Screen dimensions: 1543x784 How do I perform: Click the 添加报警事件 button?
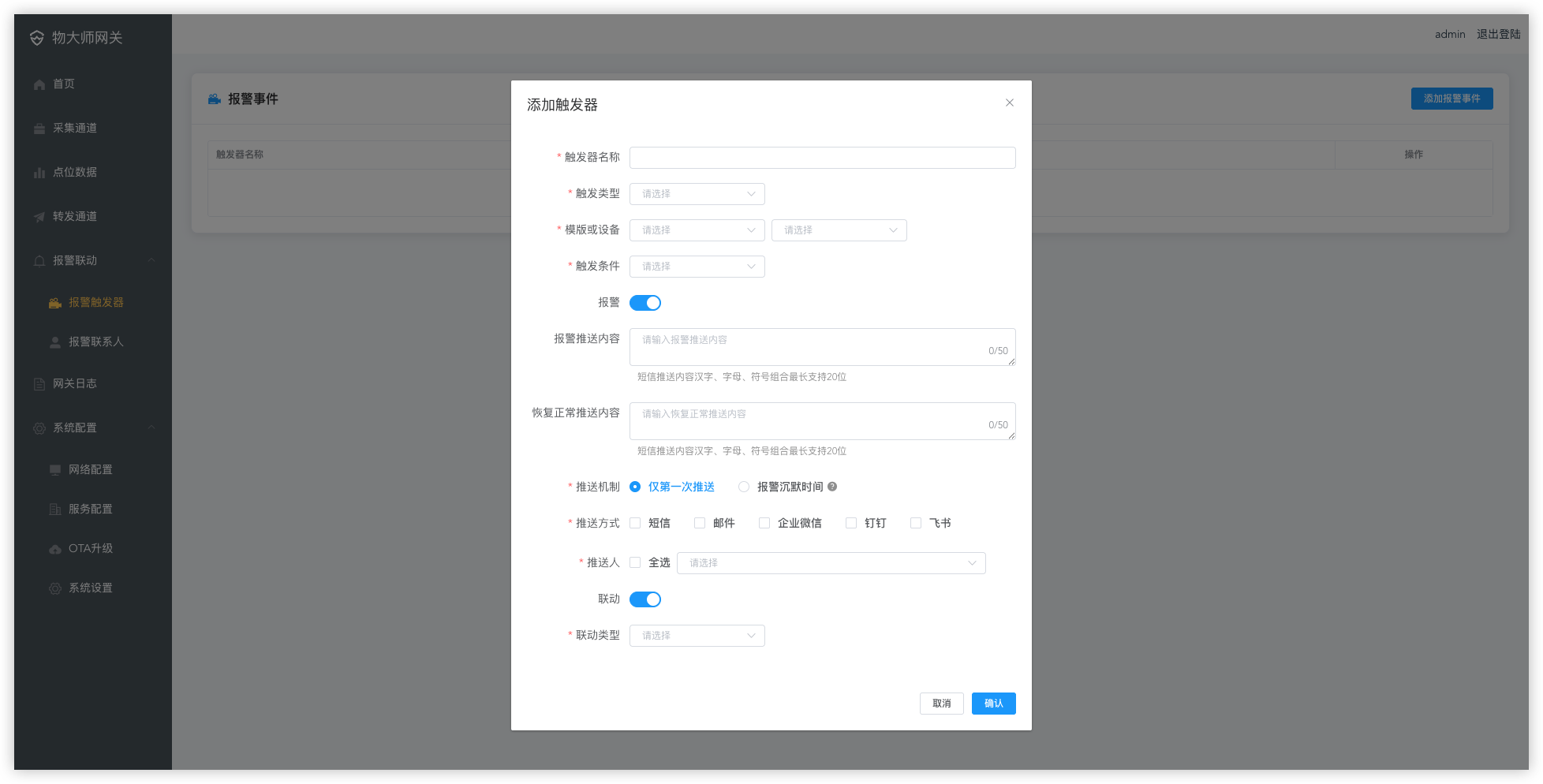(1451, 98)
